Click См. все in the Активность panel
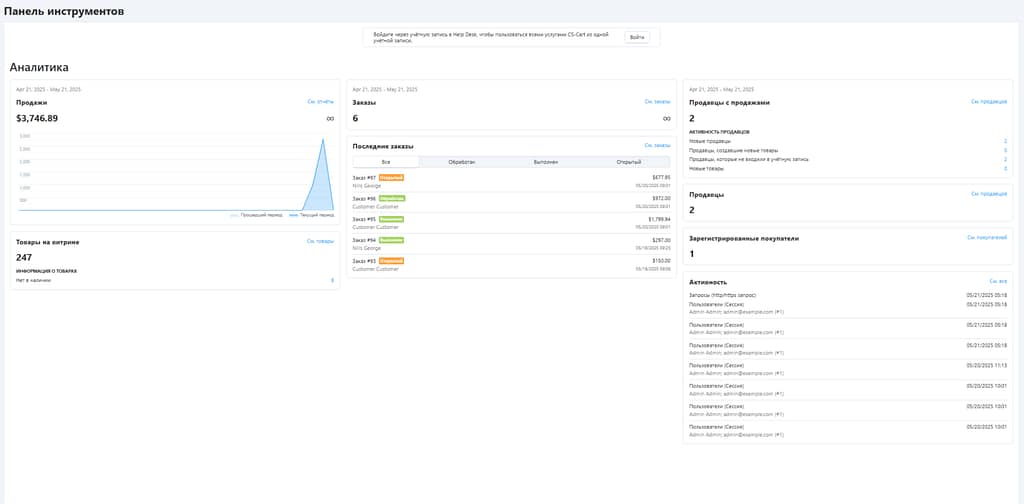The width and height of the screenshot is (1024, 504). (x=997, y=282)
